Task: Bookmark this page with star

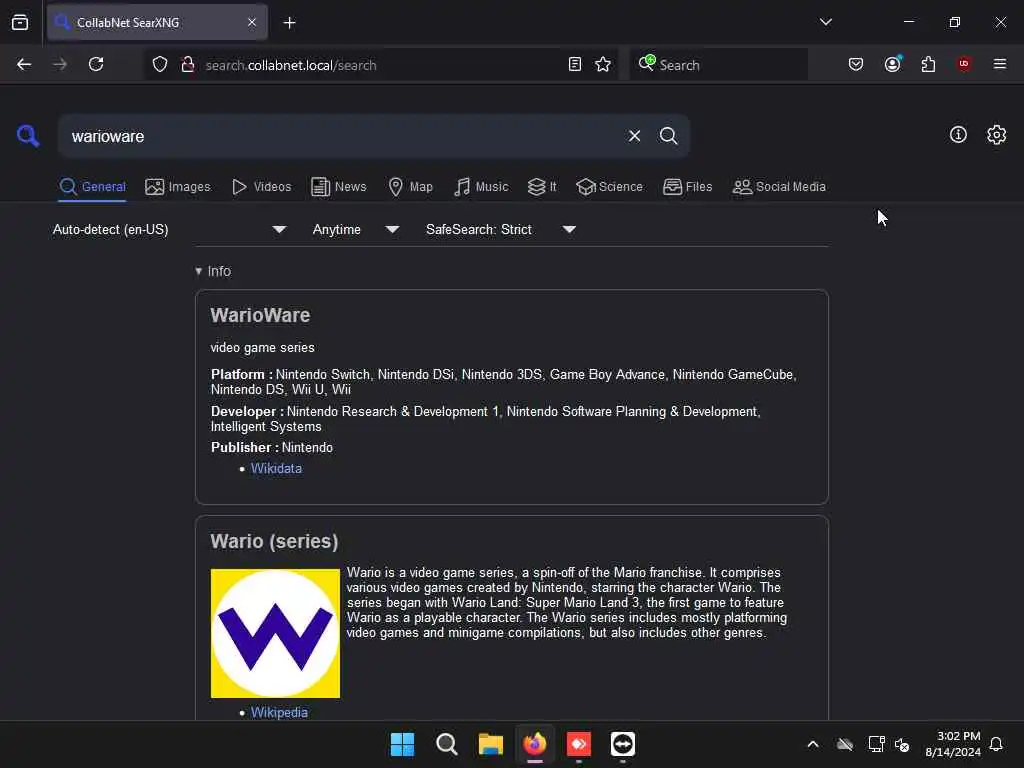Action: (603, 64)
